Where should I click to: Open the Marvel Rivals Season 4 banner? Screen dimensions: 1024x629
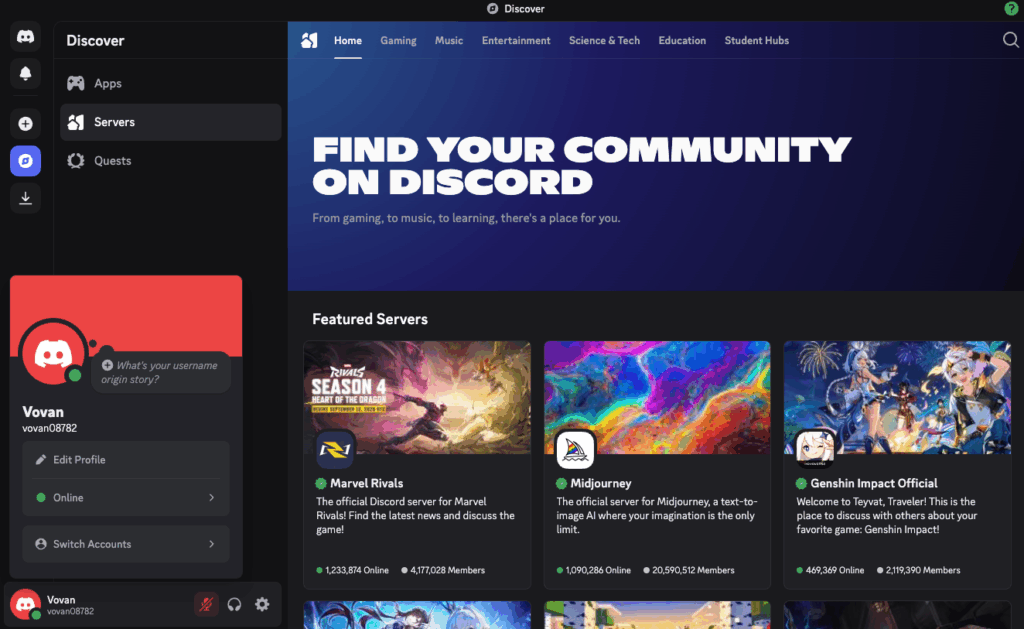tap(417, 397)
